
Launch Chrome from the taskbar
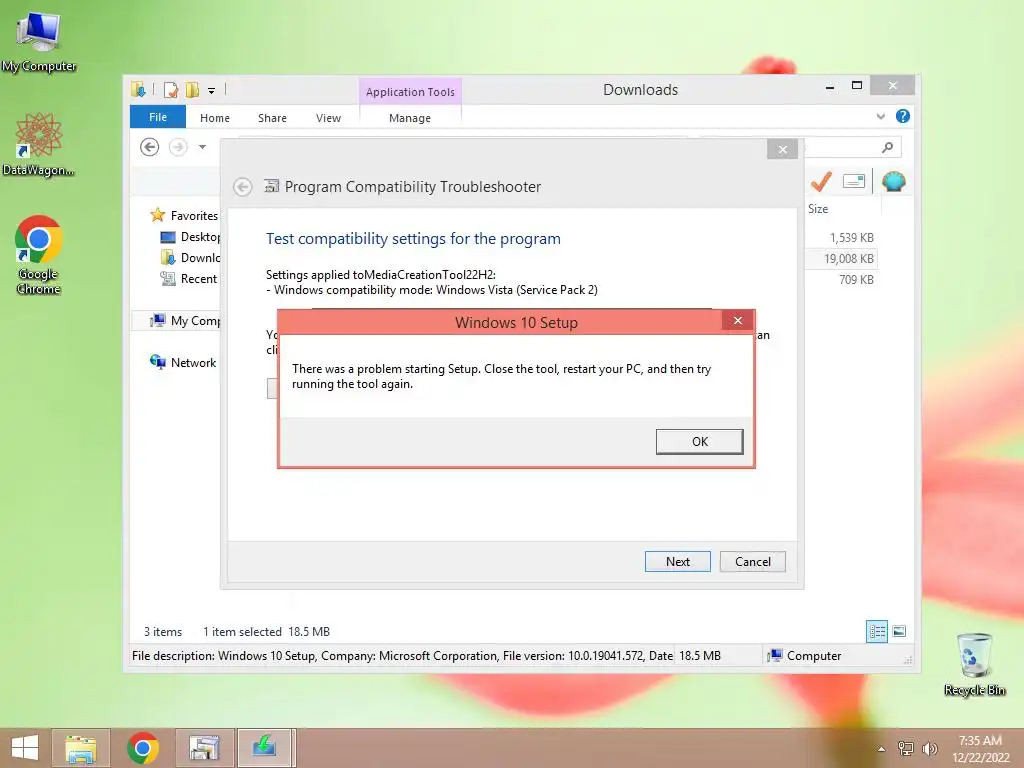[143, 748]
